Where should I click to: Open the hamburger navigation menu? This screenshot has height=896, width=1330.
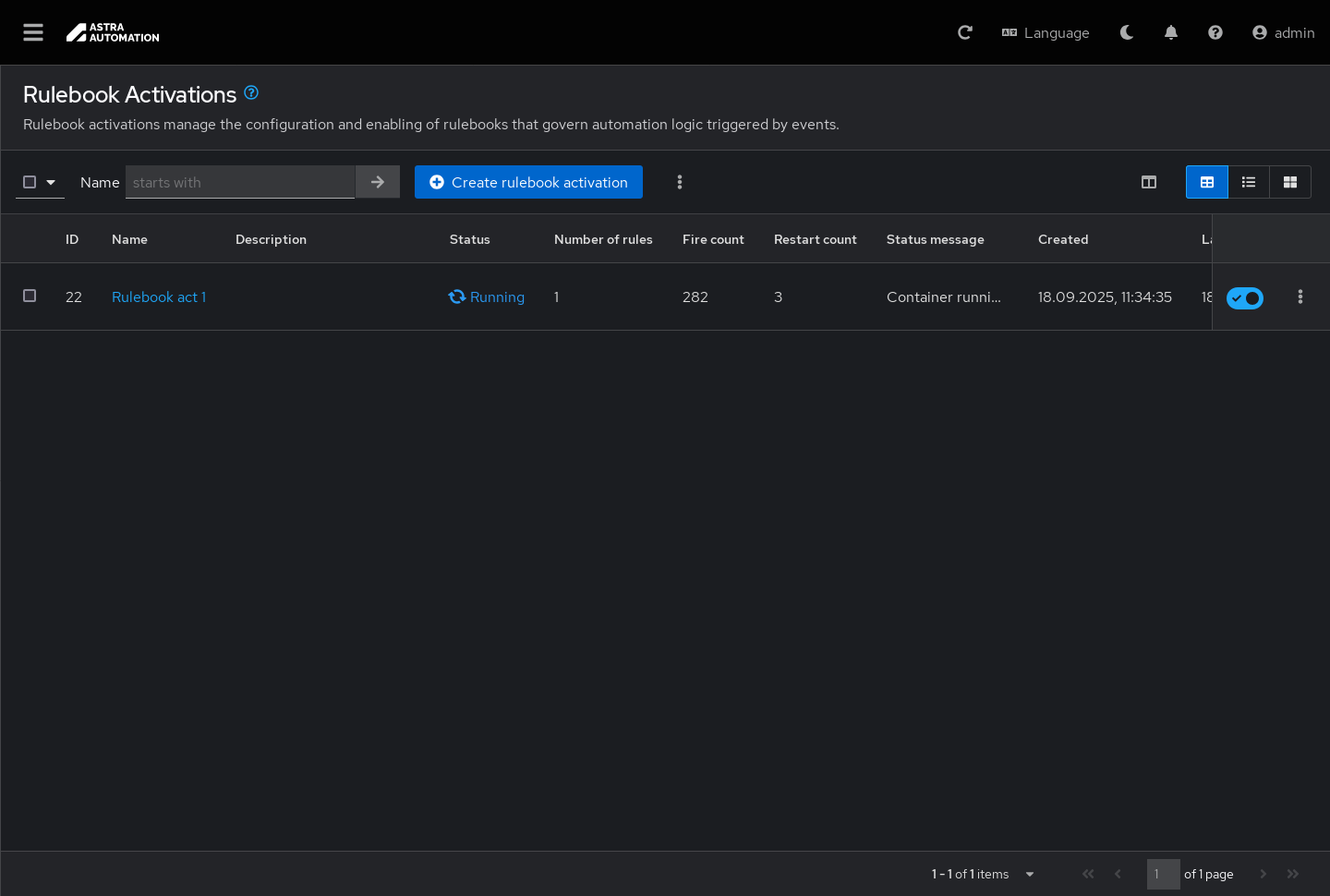pos(33,32)
